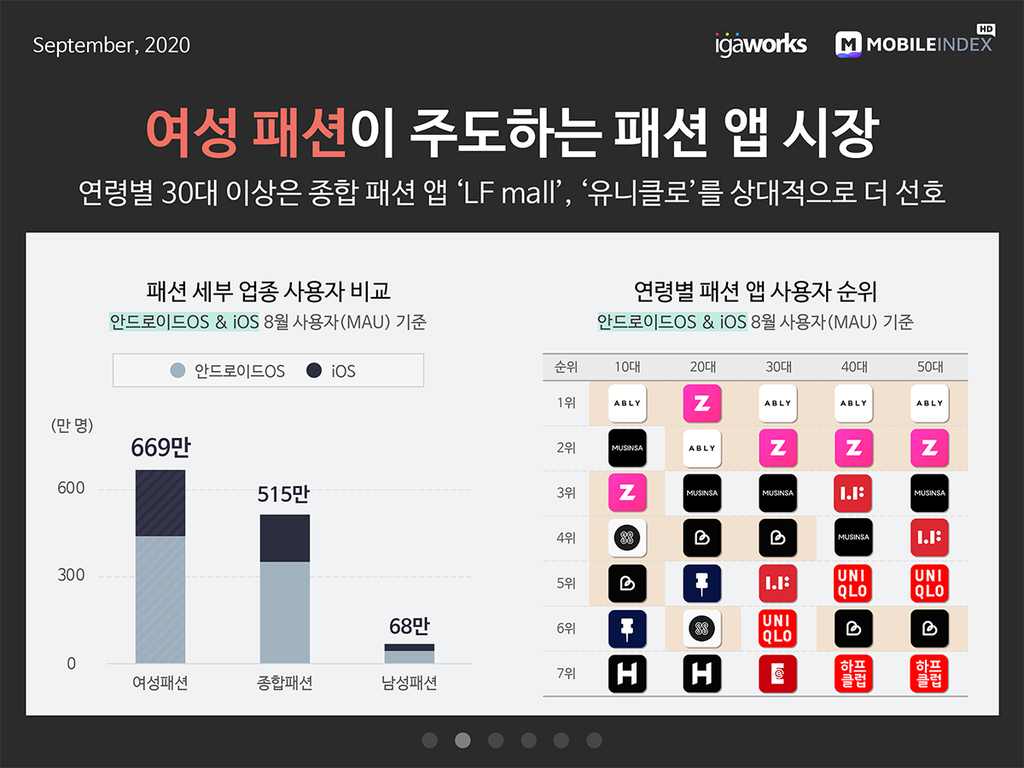
Task: Click the red icon ranked 7위 for 30대
Action: (x=778, y=673)
